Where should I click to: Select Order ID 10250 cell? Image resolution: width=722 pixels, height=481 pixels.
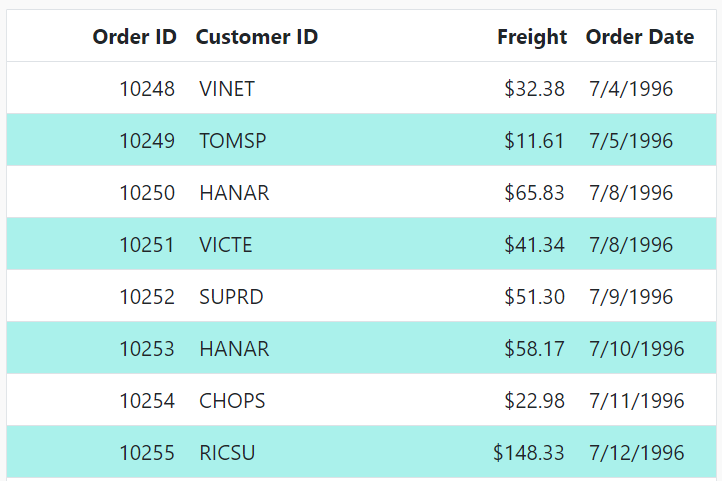coord(147,193)
